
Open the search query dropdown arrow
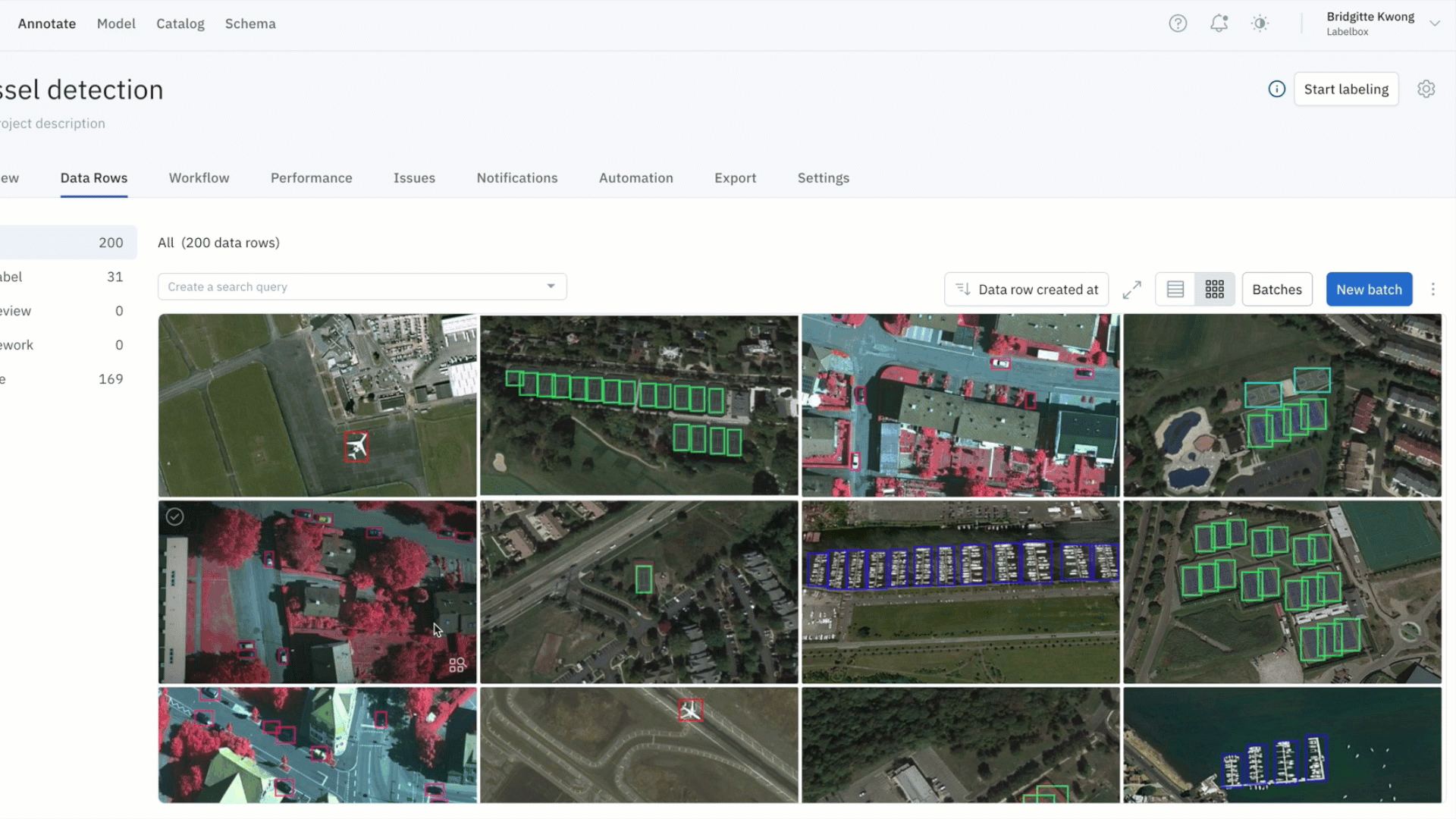tap(551, 287)
